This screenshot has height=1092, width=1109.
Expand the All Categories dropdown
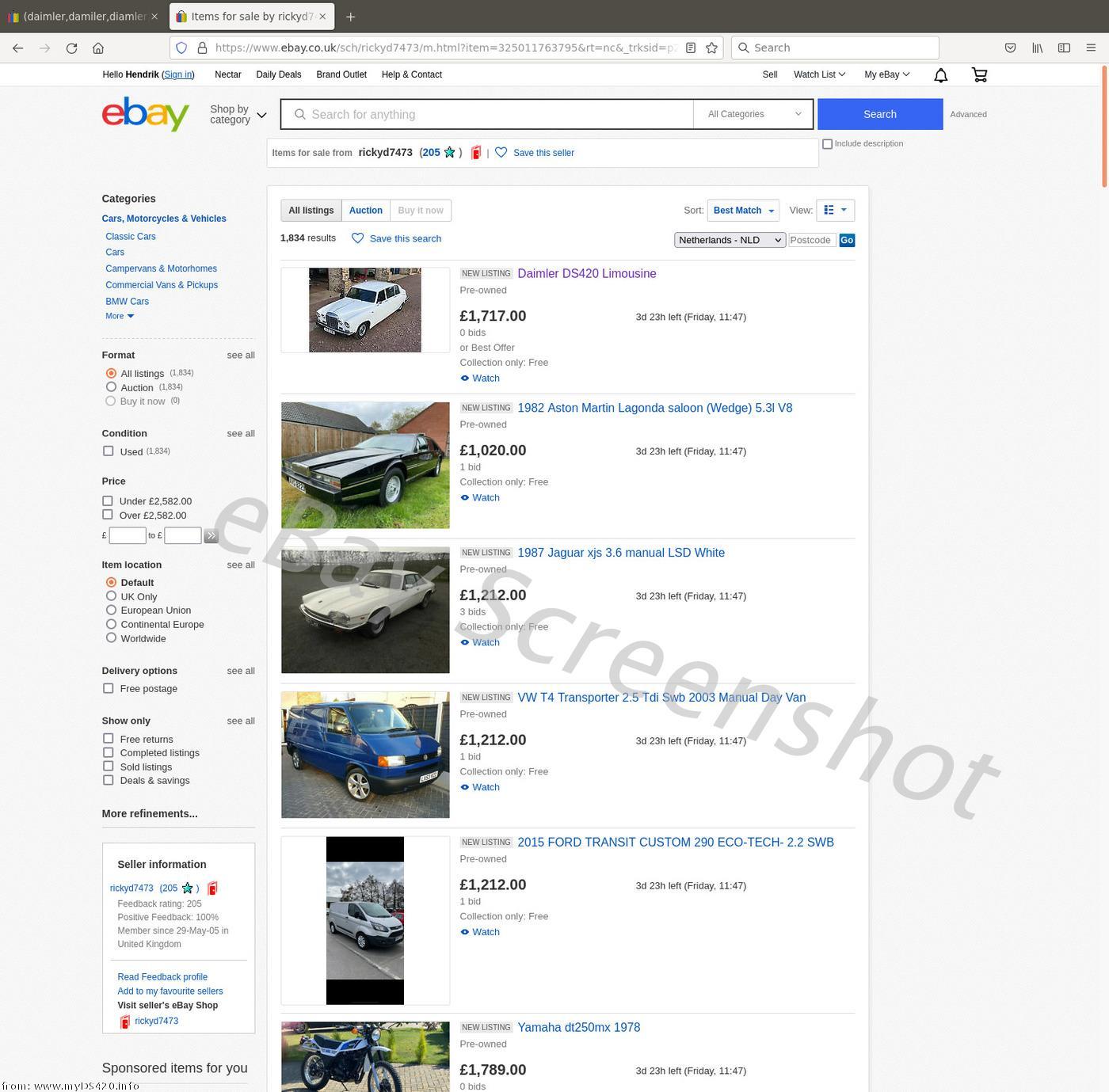pyautogui.click(x=753, y=114)
